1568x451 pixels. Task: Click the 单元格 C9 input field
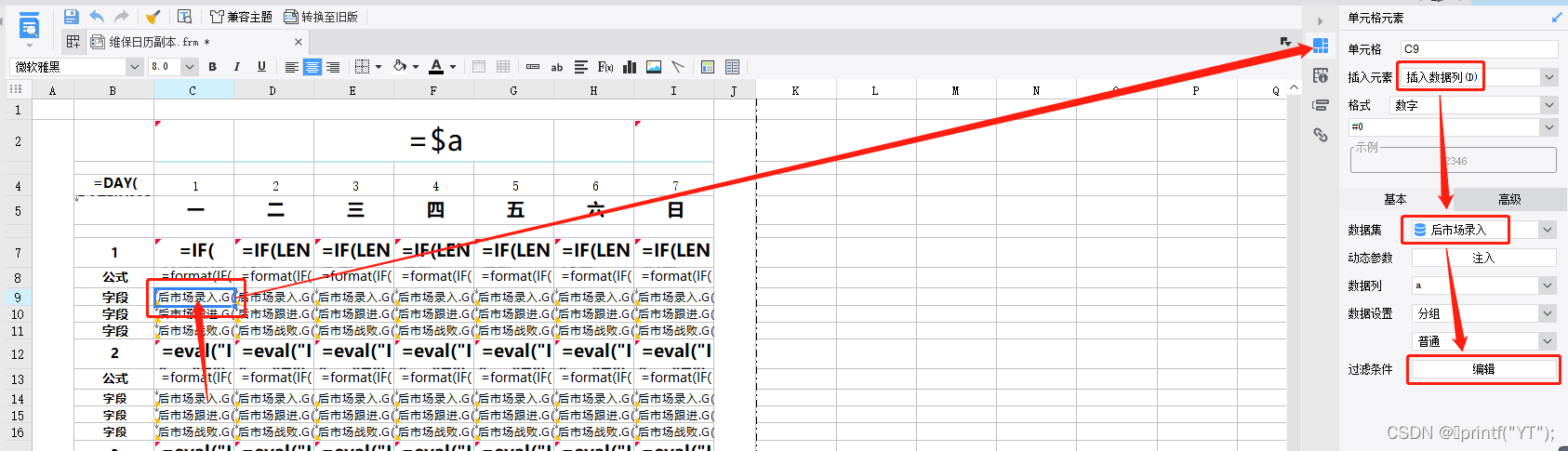1479,48
